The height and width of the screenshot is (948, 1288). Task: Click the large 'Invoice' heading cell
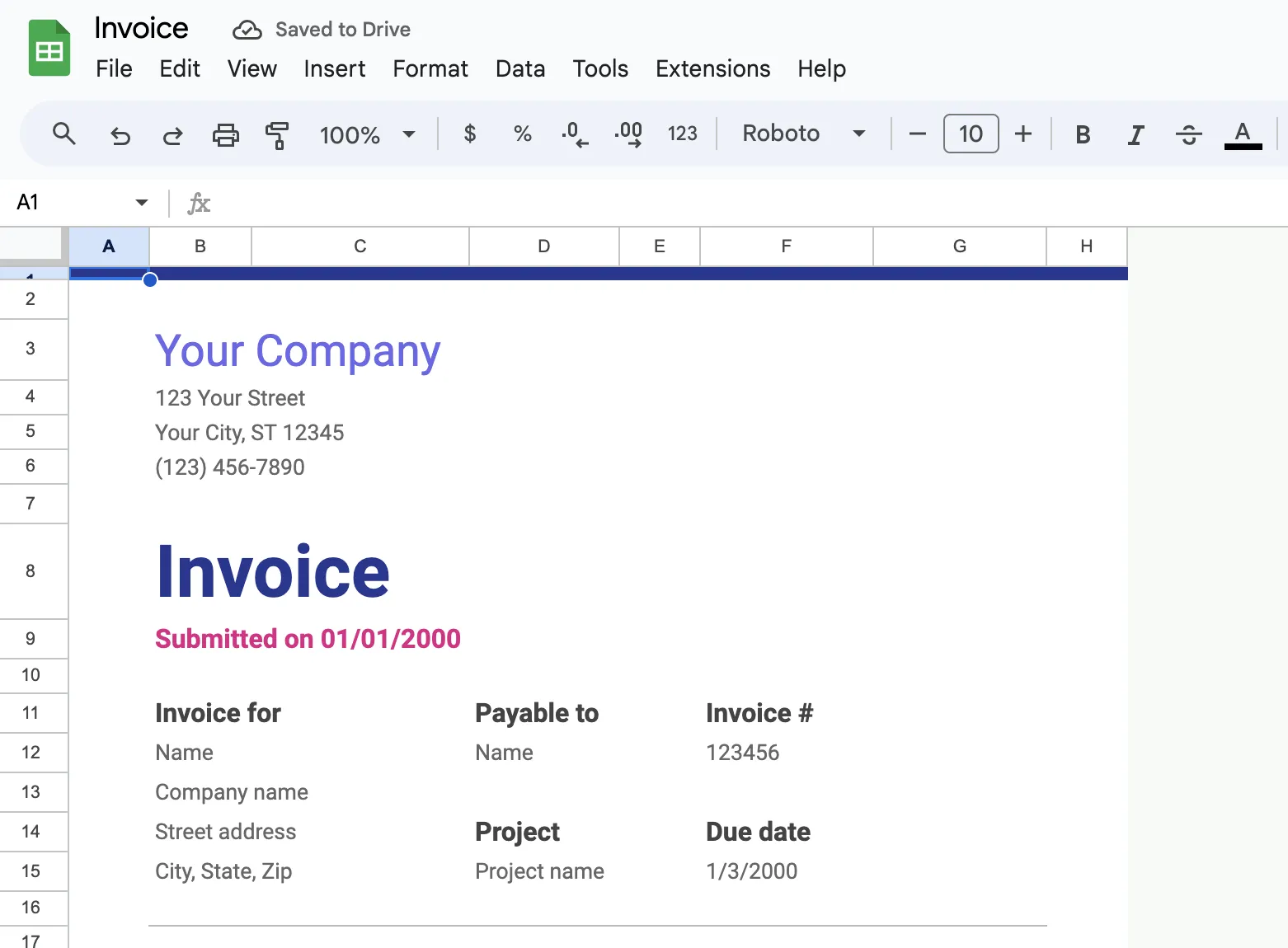[x=273, y=572]
